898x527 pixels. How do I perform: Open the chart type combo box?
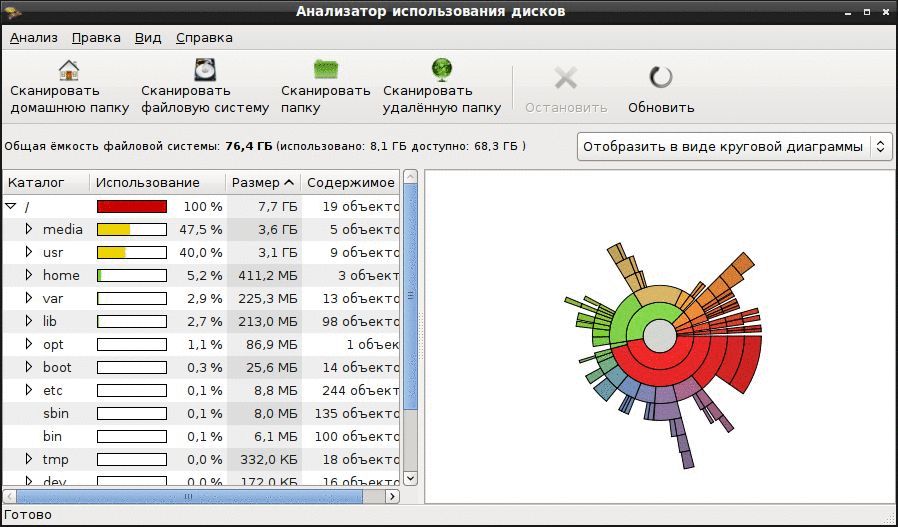point(735,147)
